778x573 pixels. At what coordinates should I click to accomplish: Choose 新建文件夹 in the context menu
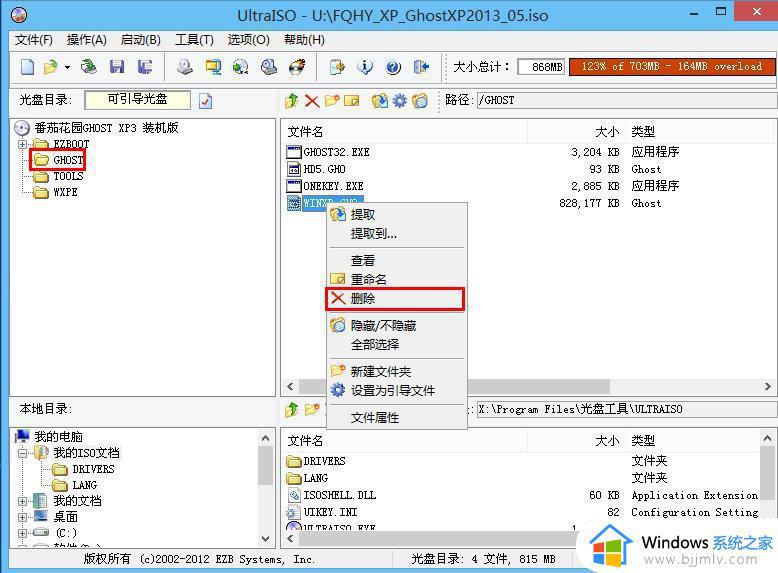[396, 372]
